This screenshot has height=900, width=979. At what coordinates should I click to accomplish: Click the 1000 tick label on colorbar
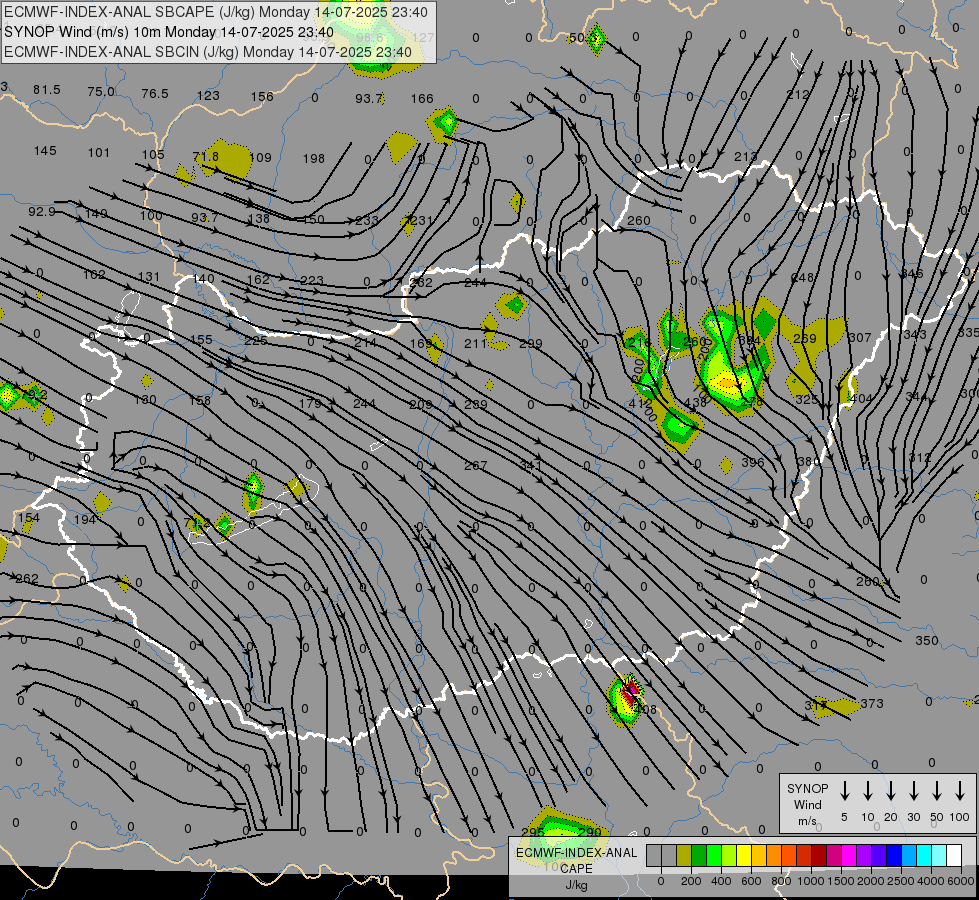[810, 881]
